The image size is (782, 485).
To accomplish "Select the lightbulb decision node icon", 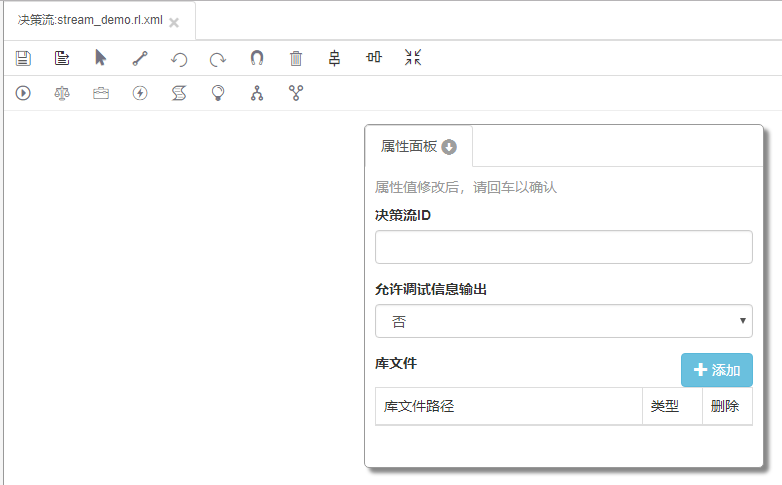I will point(218,93).
